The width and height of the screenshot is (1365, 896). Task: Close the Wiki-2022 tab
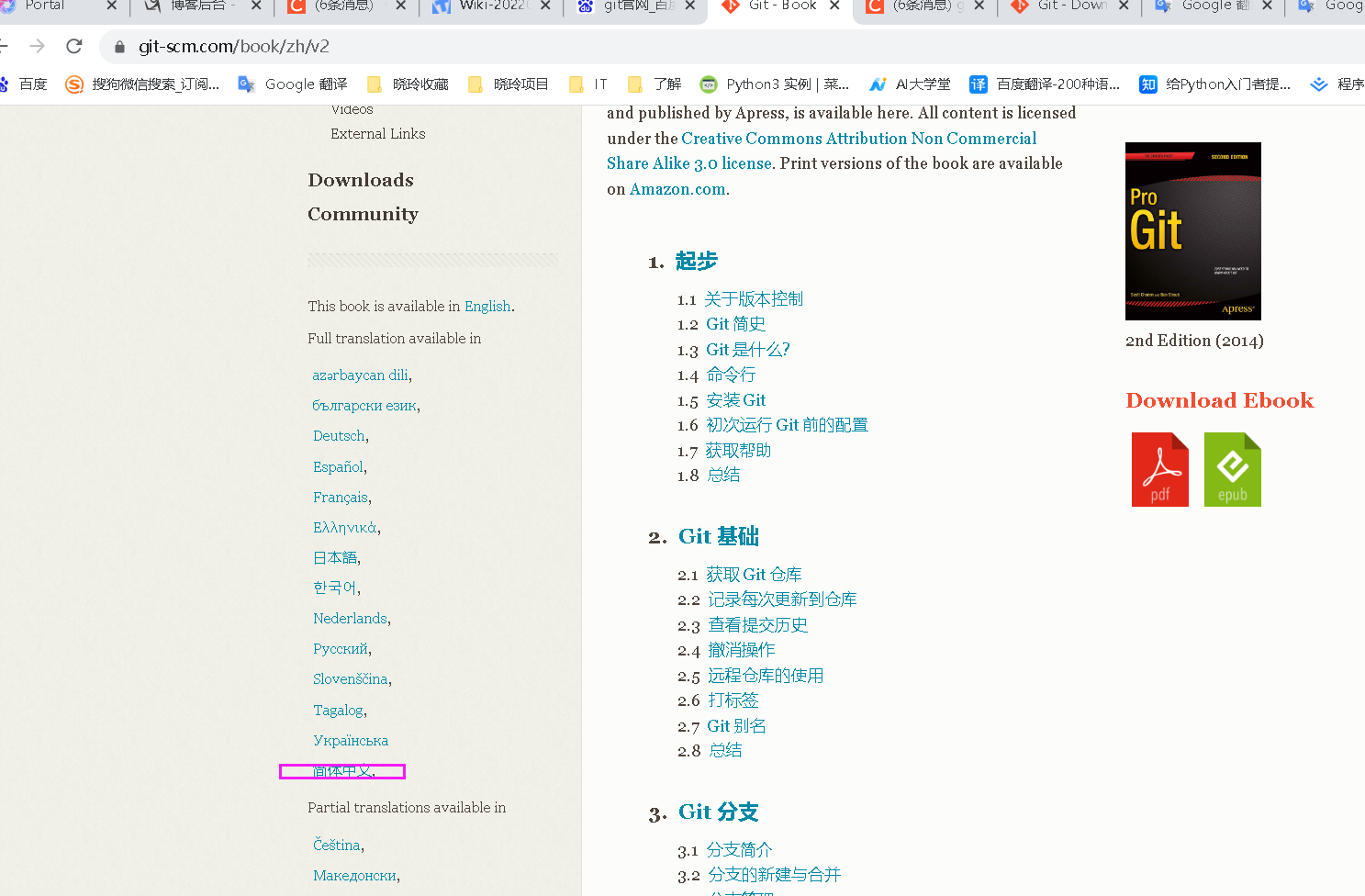545,6
